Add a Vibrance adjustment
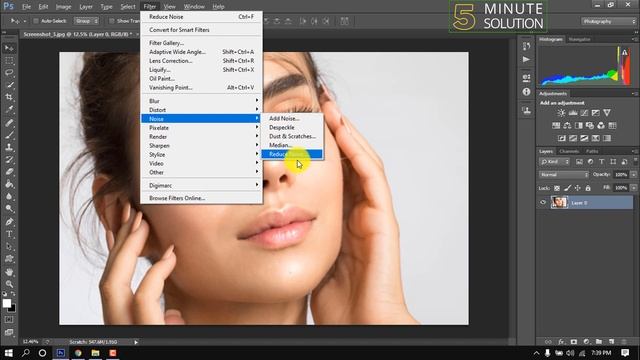640x360 pixels. (607, 113)
